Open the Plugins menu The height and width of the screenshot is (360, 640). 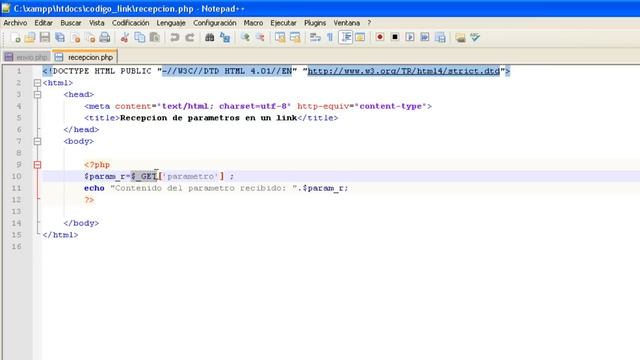coord(315,23)
